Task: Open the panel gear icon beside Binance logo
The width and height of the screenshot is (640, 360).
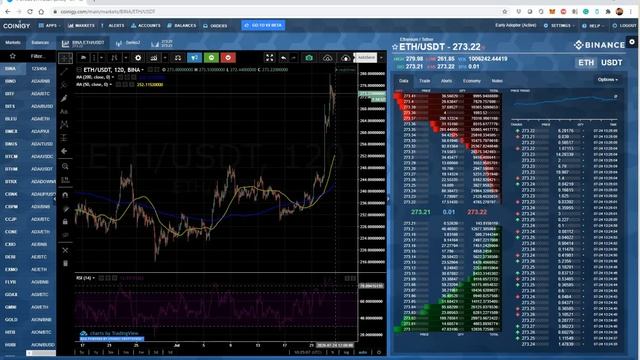Action: 632,42
